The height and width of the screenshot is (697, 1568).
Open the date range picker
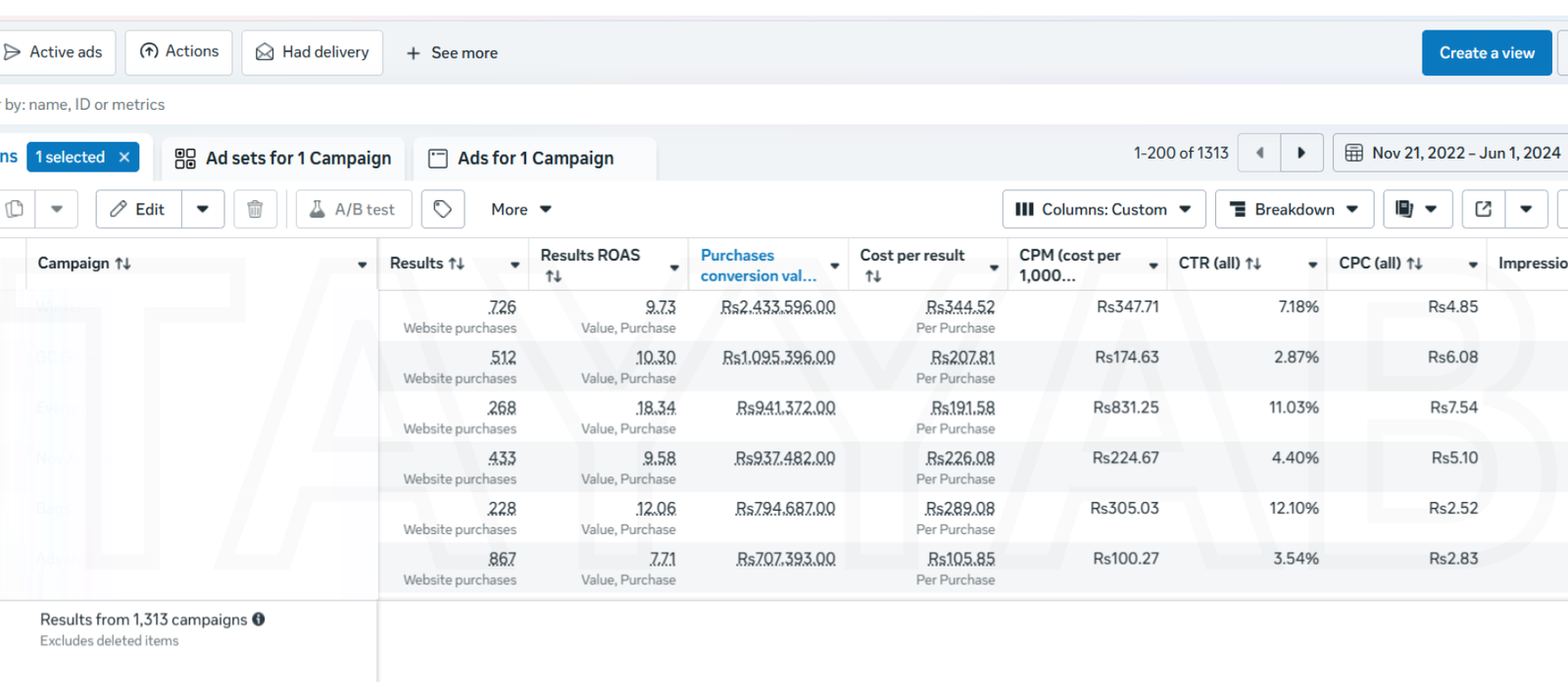point(1452,153)
